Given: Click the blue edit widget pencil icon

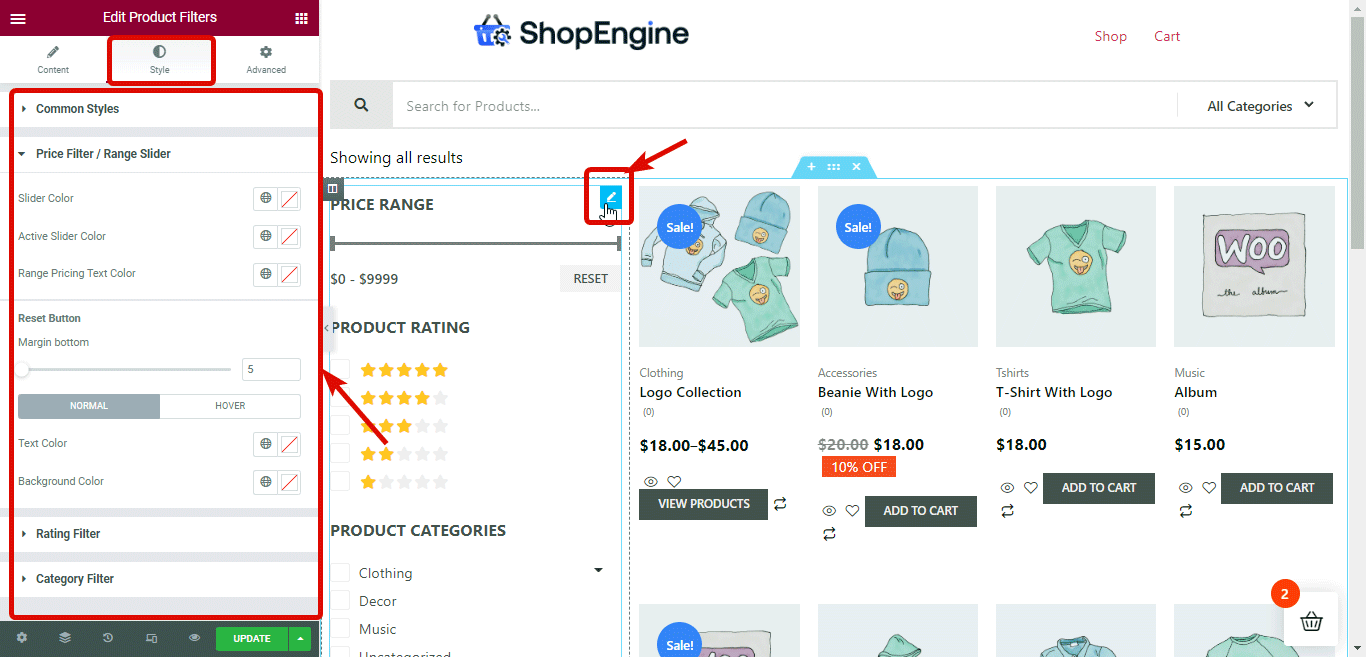Looking at the screenshot, I should click(x=611, y=197).
